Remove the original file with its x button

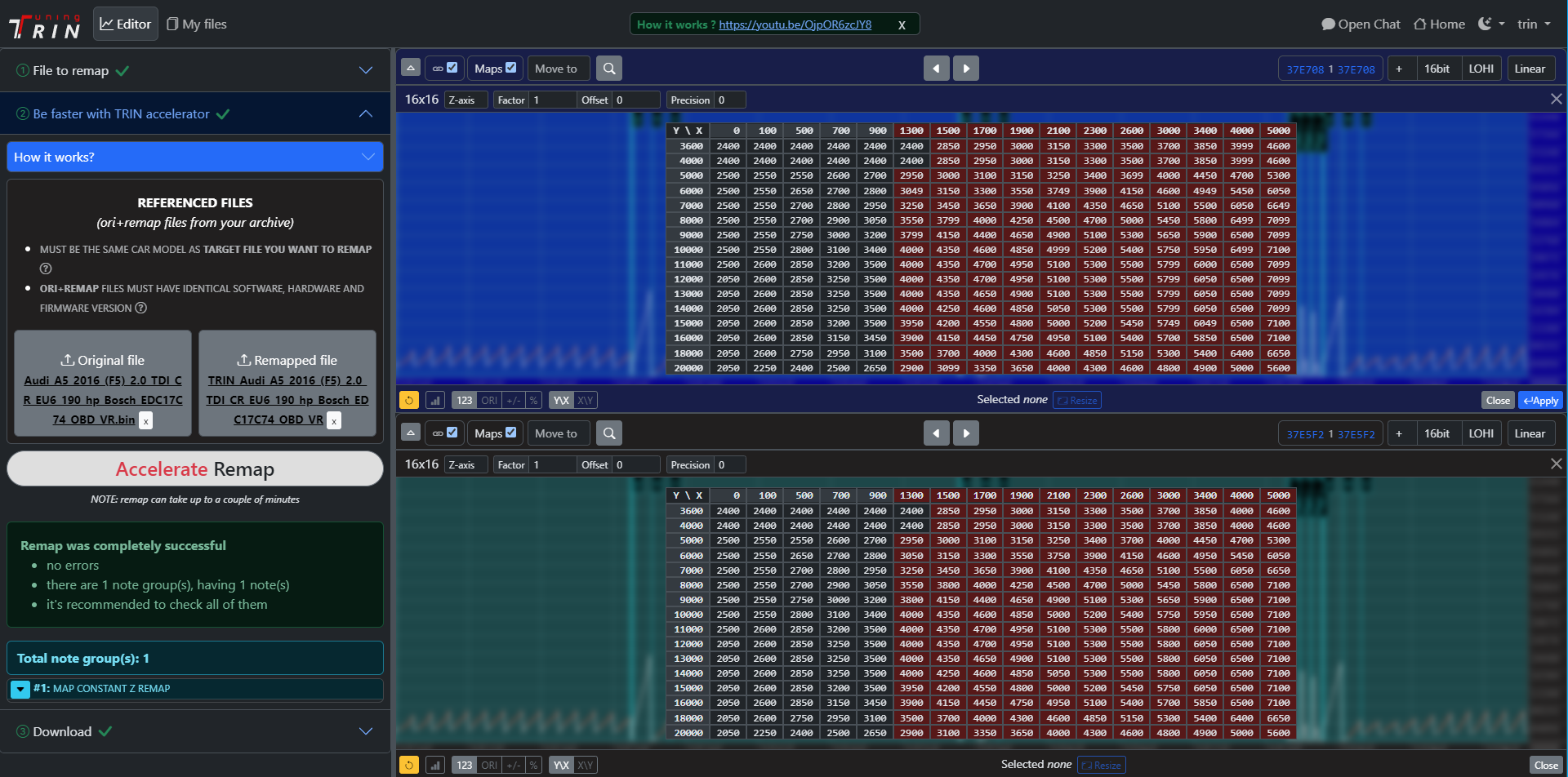click(x=145, y=420)
